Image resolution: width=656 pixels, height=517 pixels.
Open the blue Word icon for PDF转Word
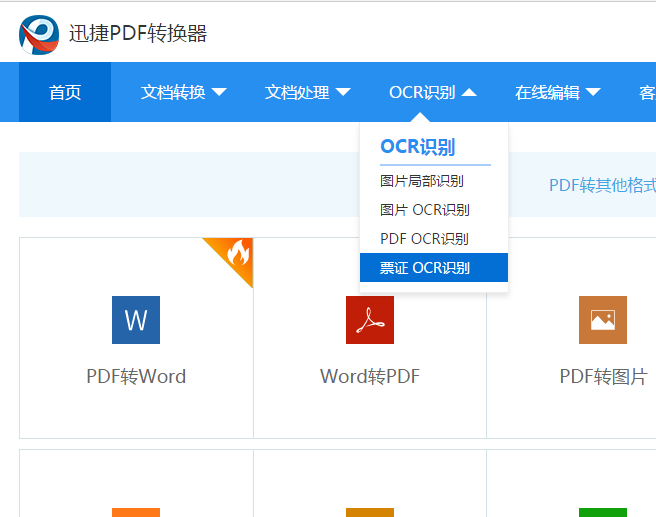[136, 320]
